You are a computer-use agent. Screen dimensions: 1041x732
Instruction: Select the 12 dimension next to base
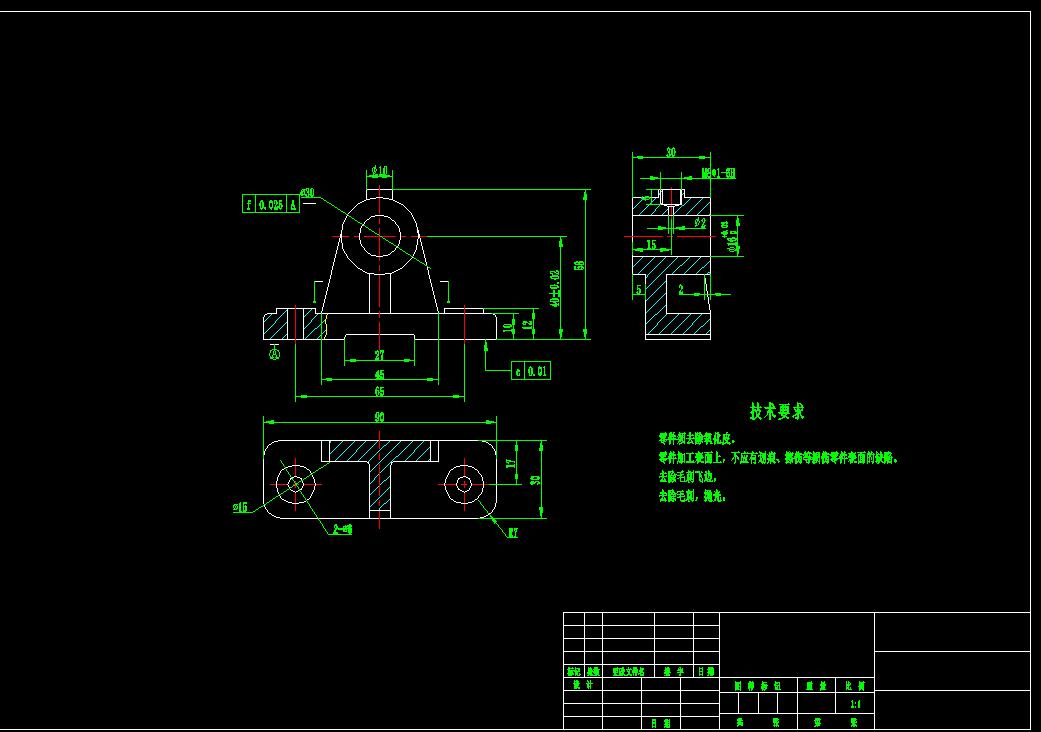point(527,326)
